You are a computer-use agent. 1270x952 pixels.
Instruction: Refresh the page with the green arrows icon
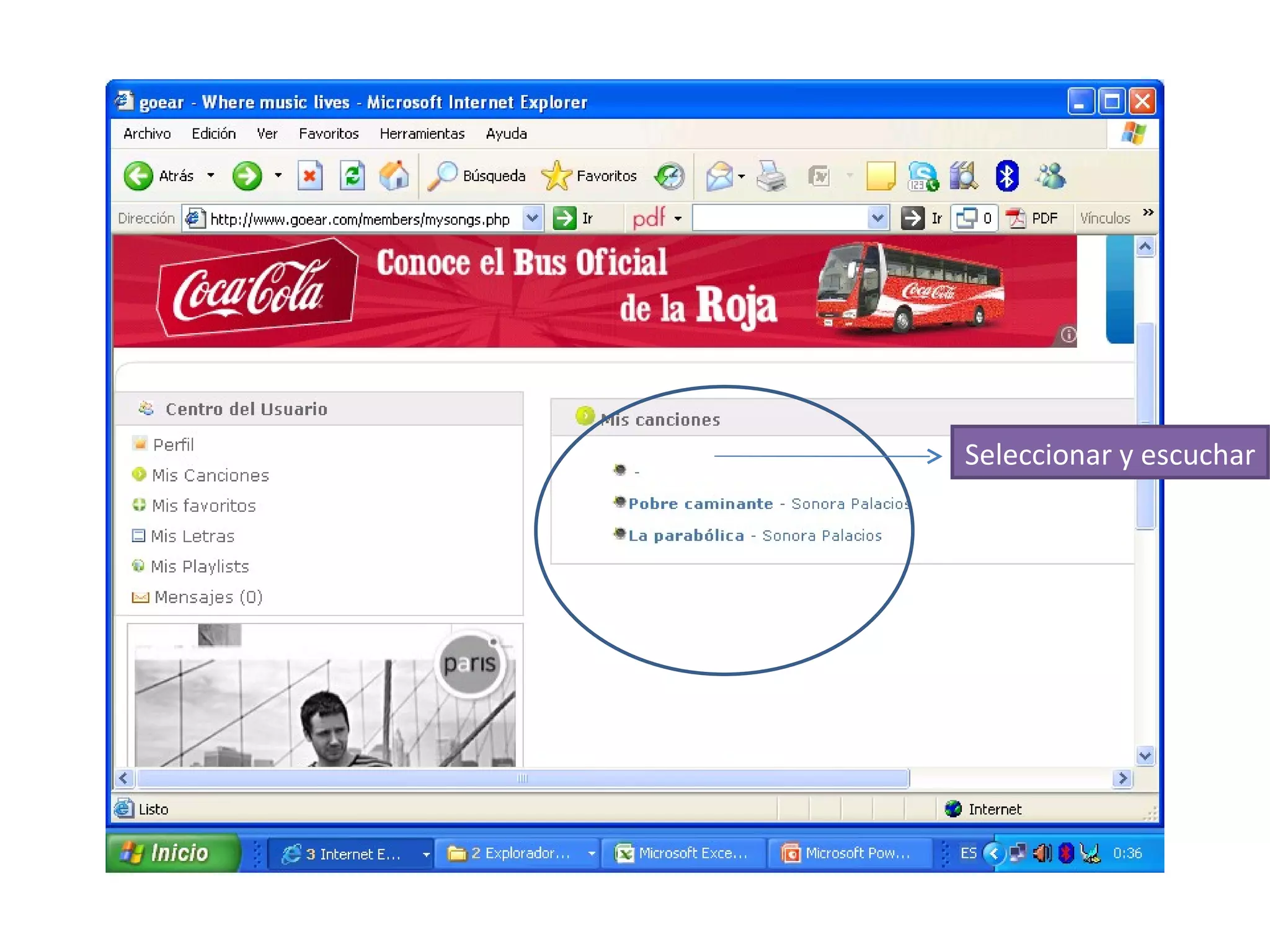click(352, 176)
